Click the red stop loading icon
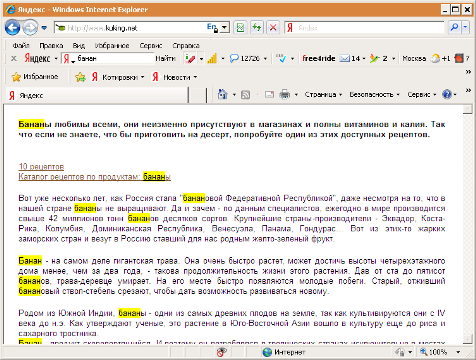The height and width of the screenshot is (360, 476). (x=273, y=28)
